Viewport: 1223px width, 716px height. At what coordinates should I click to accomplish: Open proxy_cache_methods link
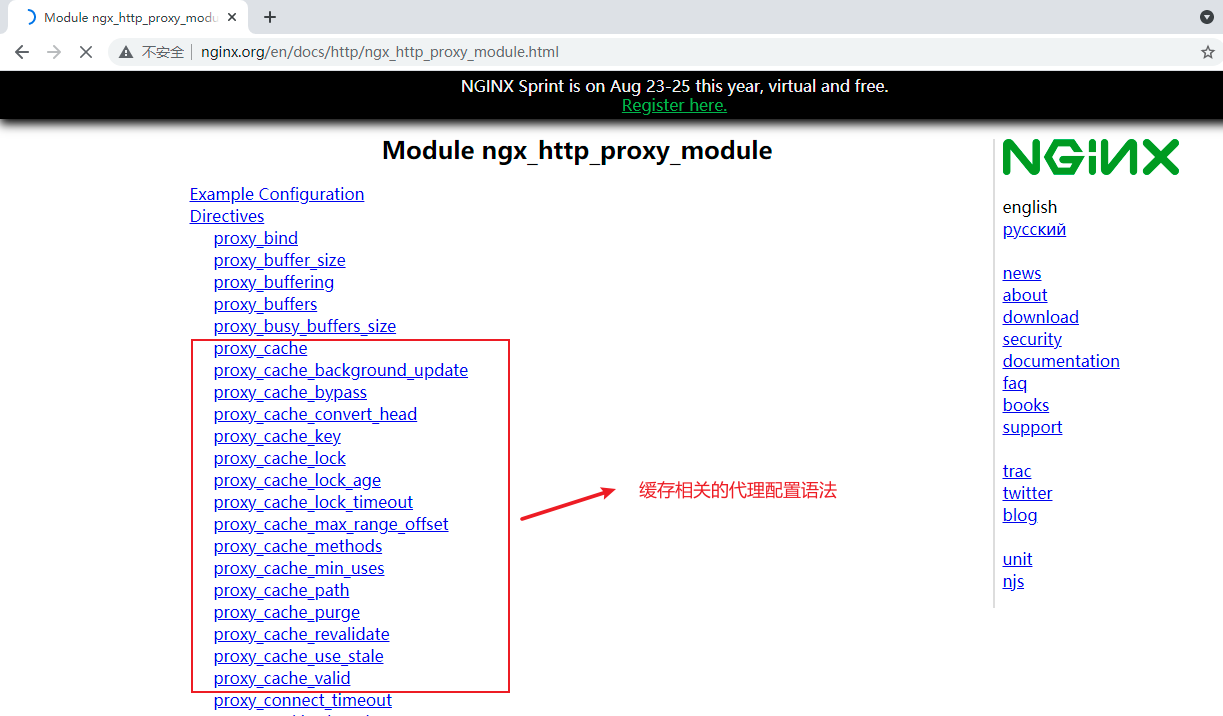pos(298,546)
